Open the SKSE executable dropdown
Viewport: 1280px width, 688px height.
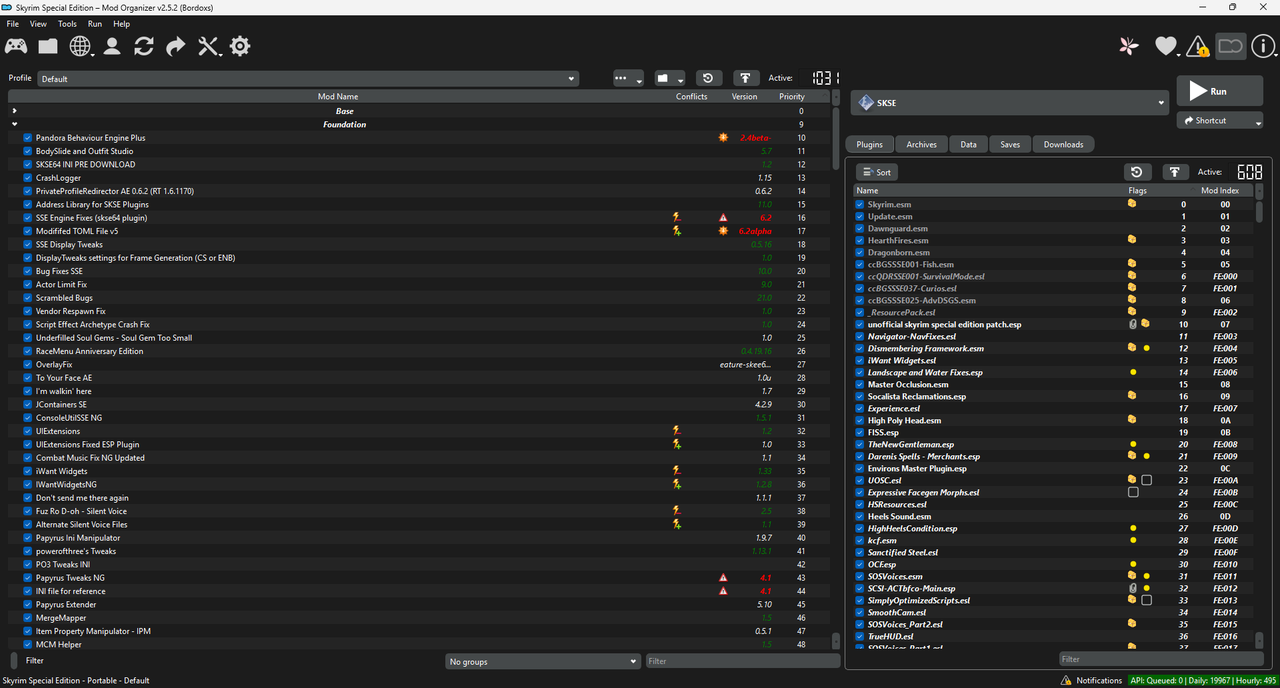click(1009, 102)
